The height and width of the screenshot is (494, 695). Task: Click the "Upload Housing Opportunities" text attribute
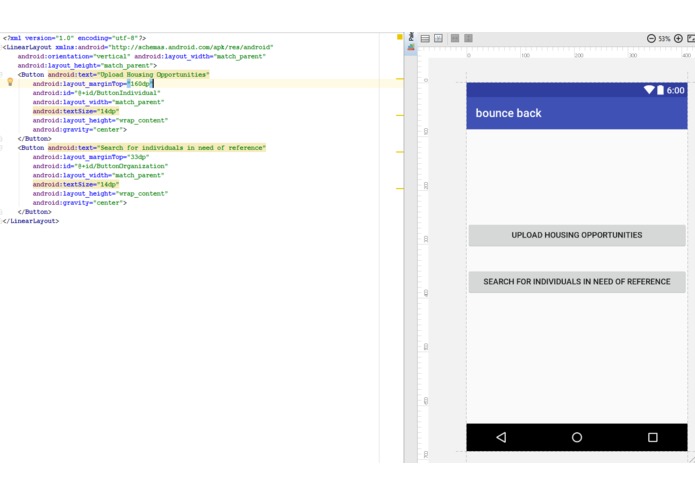point(129,74)
